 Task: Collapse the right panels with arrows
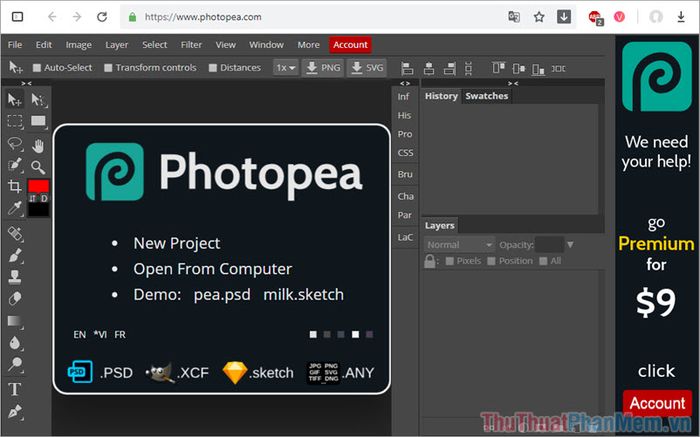(513, 83)
